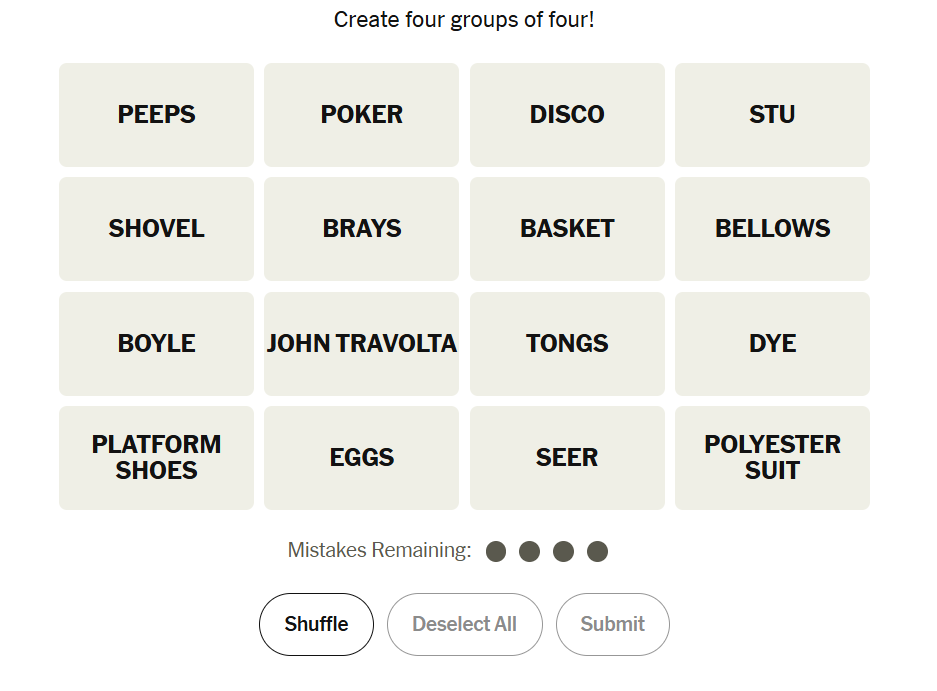
Task: Select the BRAYS tile
Action: pos(361,229)
